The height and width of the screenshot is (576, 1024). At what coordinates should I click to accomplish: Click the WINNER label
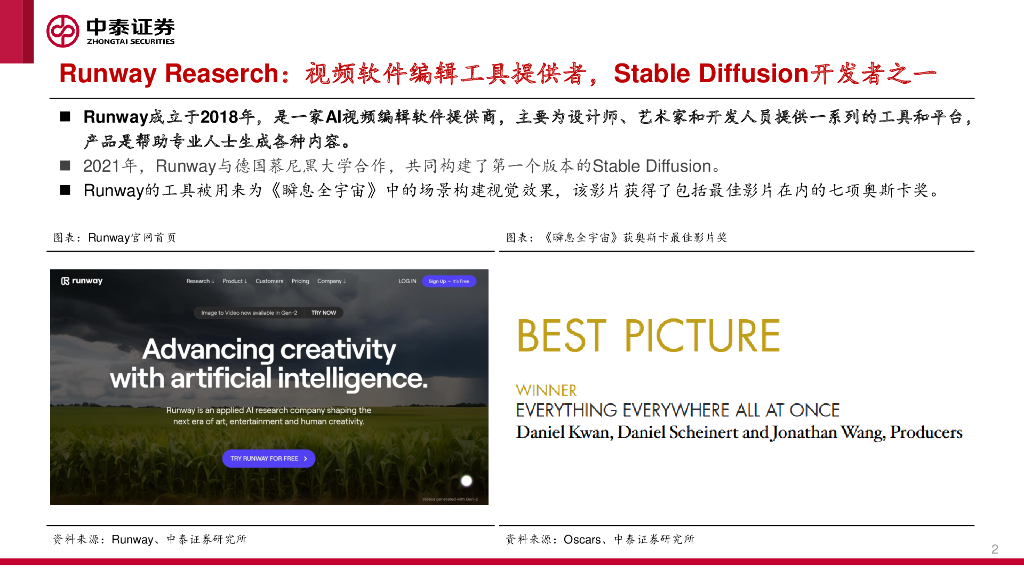pyautogui.click(x=546, y=391)
